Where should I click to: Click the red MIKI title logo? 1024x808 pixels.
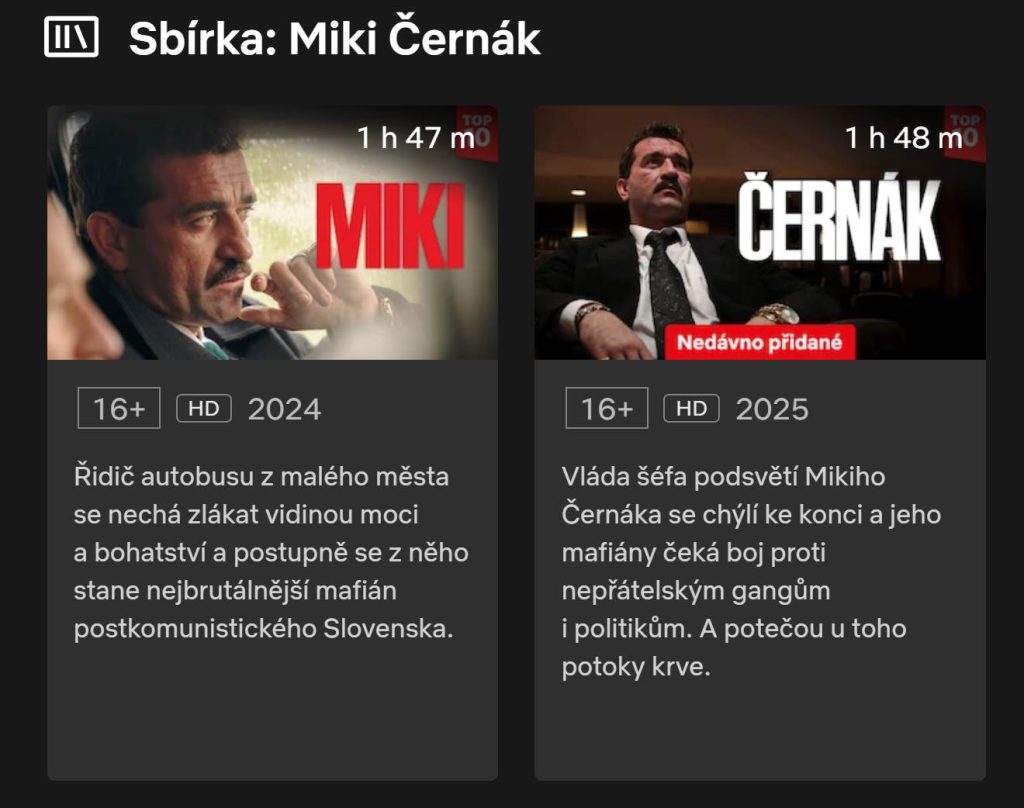coord(391,226)
